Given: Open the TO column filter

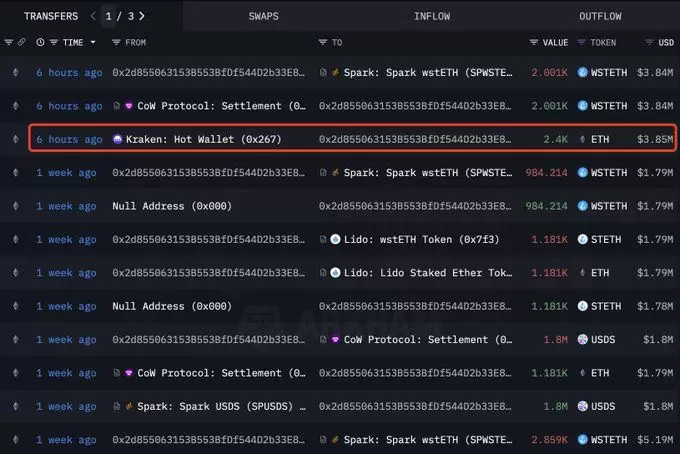Looking at the screenshot, I should (323, 42).
